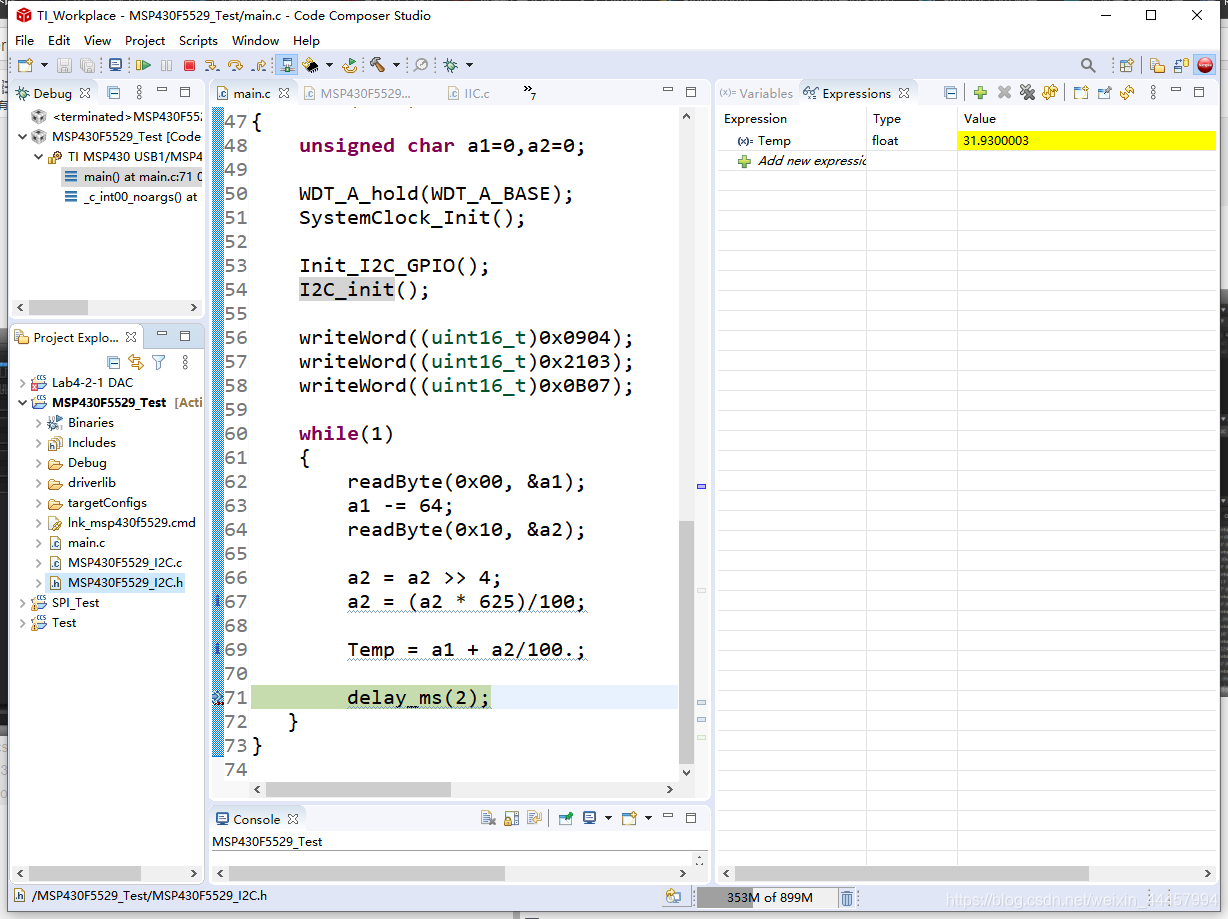Click Clear Console icon in Console toolbar

[488, 818]
